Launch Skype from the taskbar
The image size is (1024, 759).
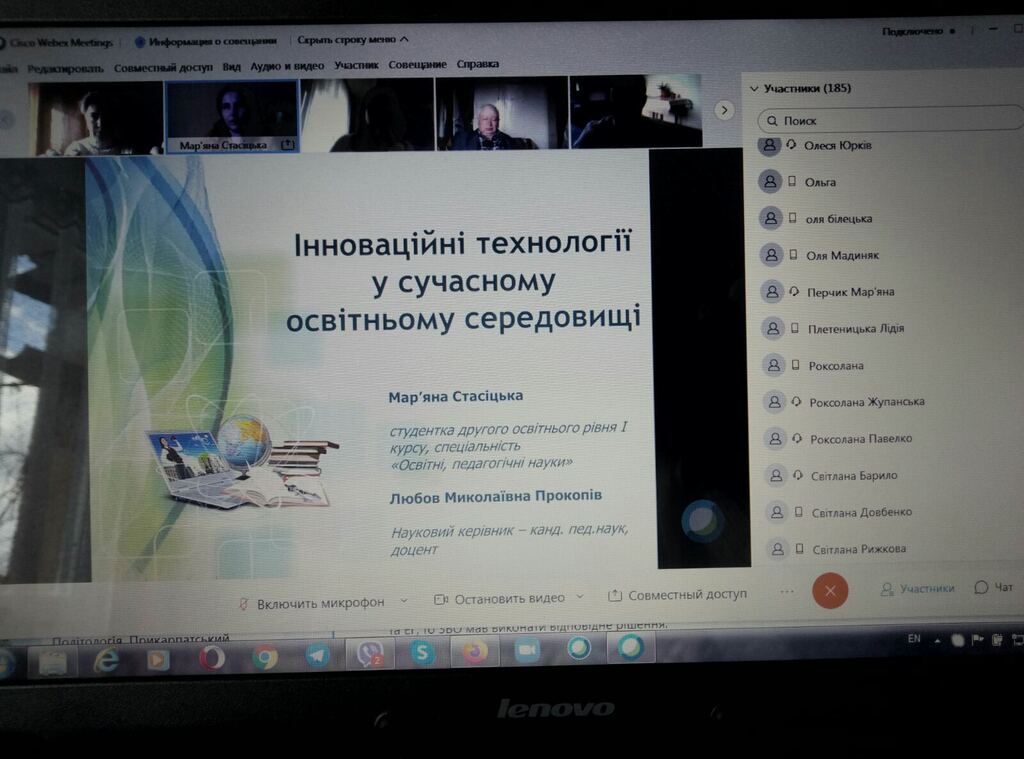422,654
